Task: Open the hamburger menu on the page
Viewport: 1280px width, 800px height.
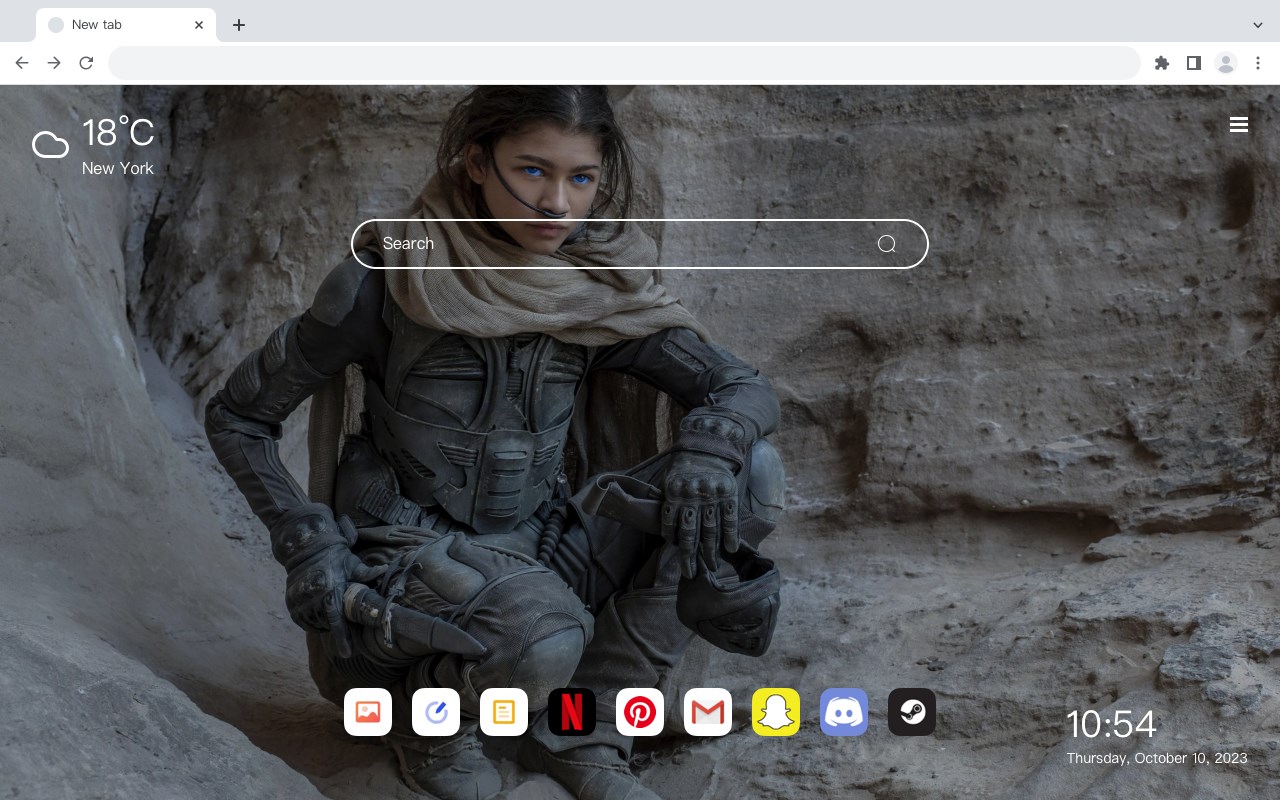Action: 1239,125
